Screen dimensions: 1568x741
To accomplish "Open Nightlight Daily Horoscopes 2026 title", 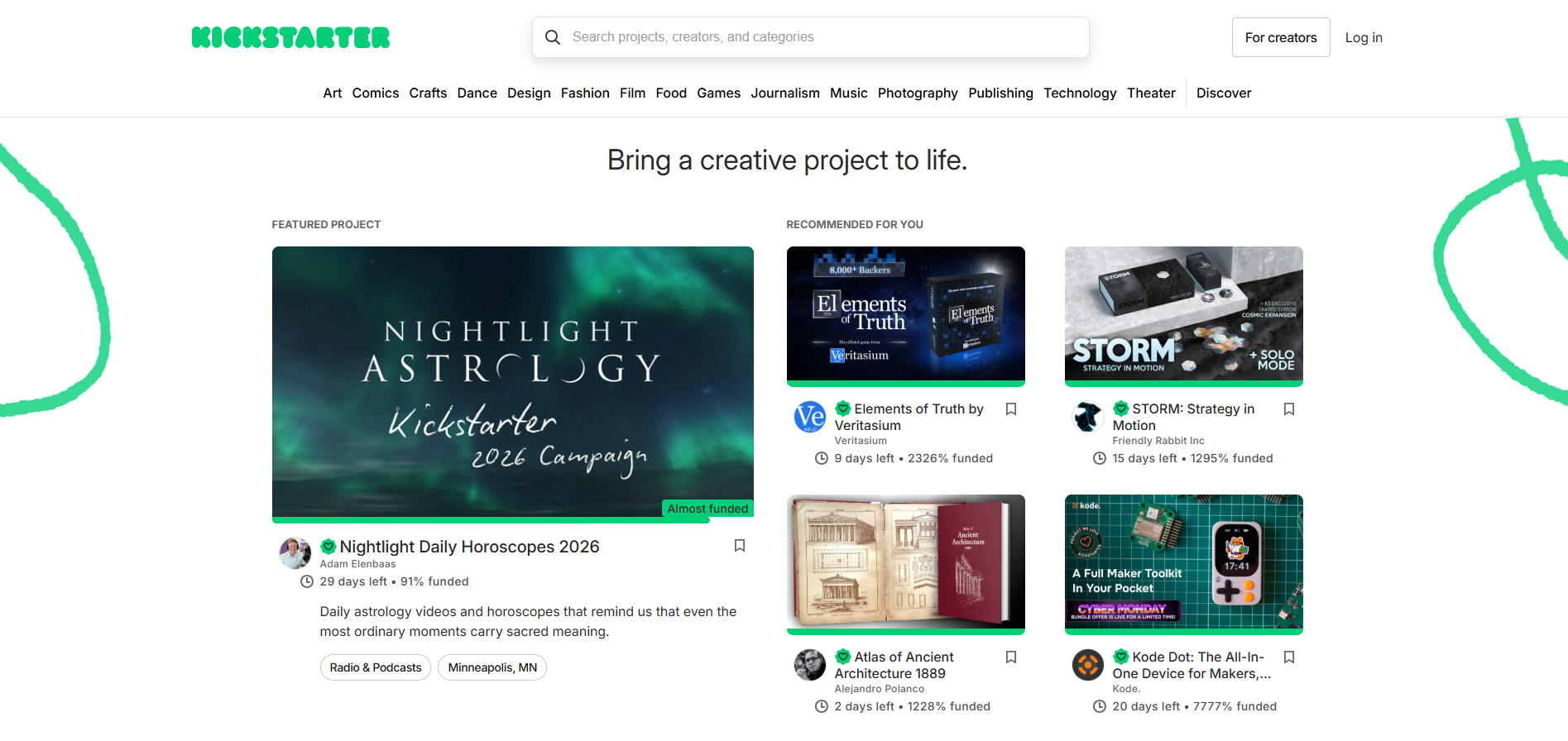I will pyautogui.click(x=469, y=547).
